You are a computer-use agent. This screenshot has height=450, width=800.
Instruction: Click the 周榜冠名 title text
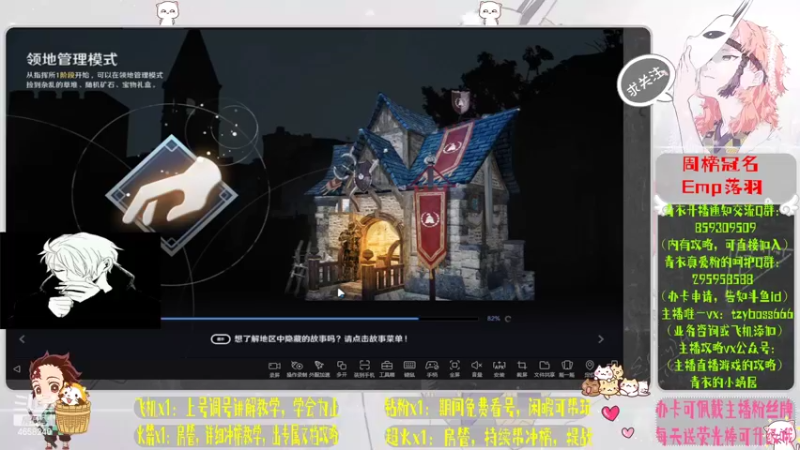(720, 164)
